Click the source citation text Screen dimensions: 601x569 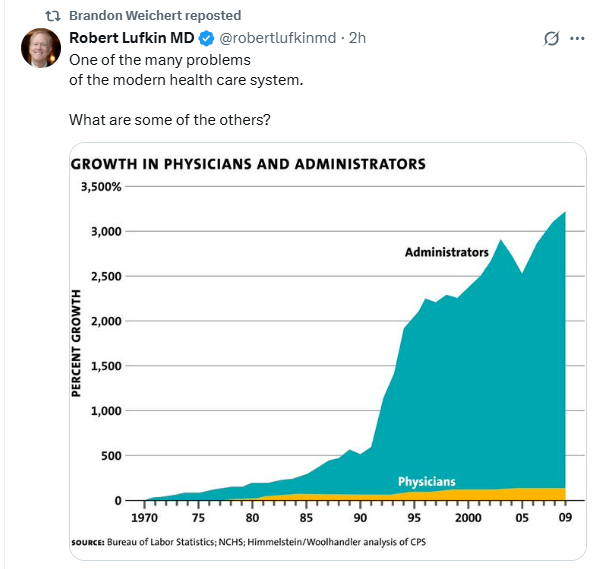(248, 542)
